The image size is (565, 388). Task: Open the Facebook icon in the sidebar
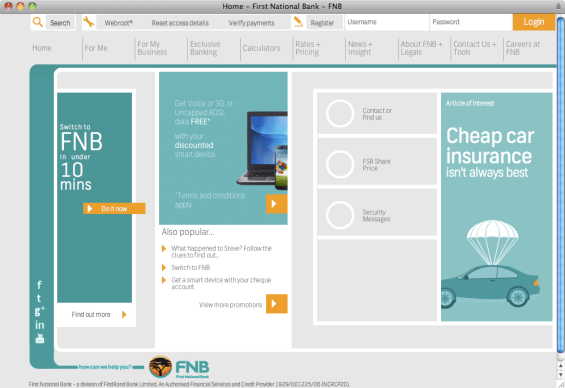[39, 285]
